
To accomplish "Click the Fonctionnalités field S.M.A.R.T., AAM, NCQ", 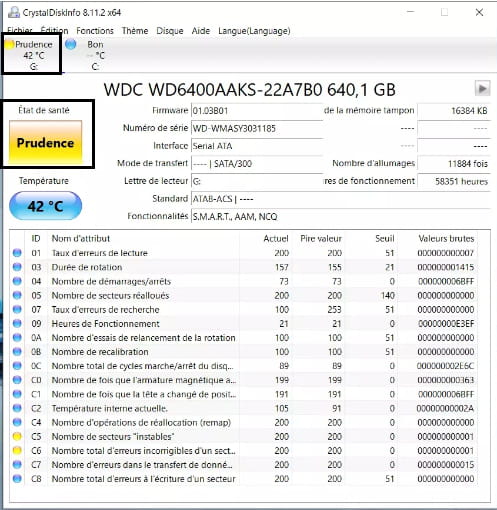I will tap(341, 217).
